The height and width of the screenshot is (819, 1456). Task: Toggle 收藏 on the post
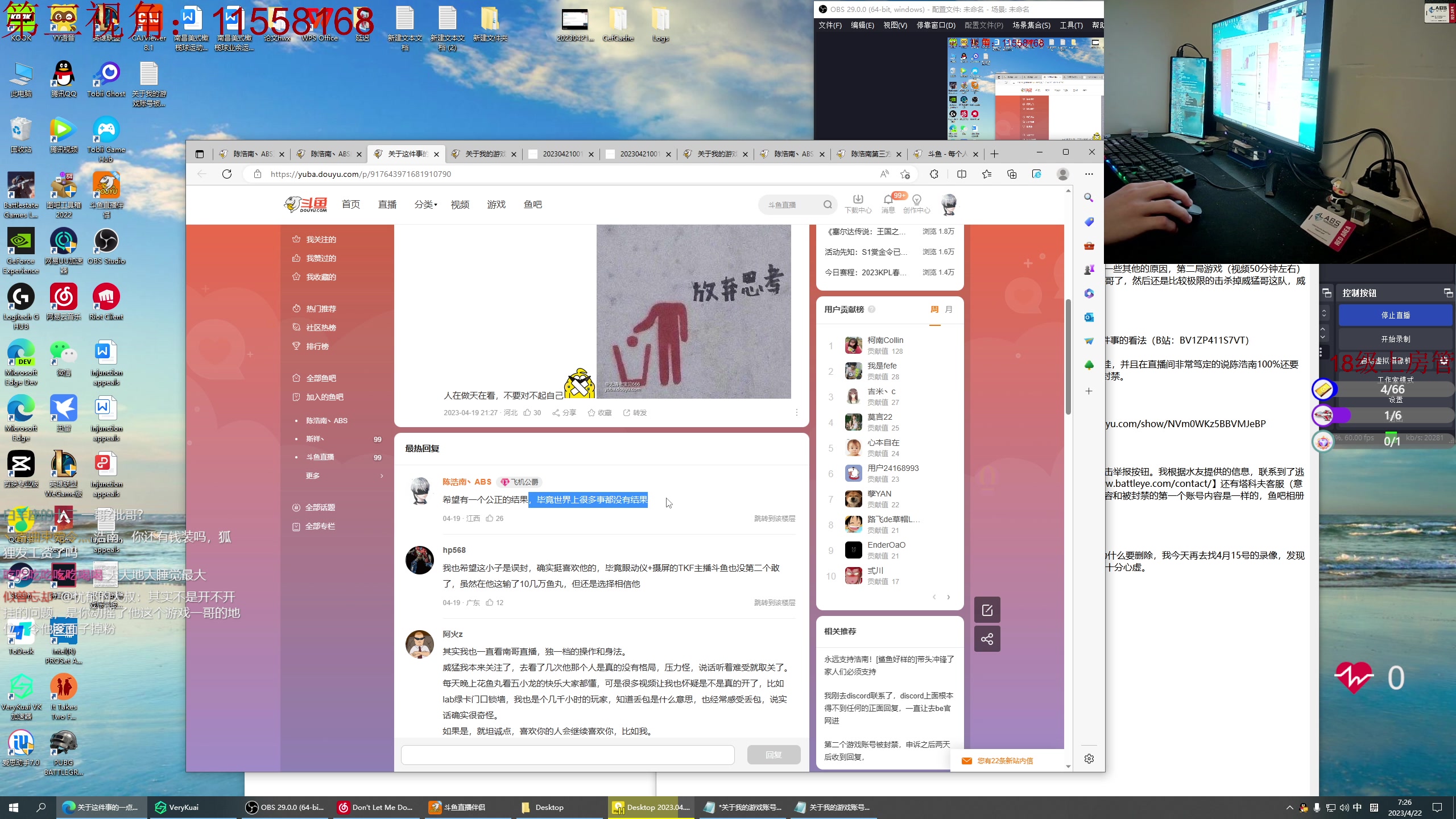click(599, 413)
